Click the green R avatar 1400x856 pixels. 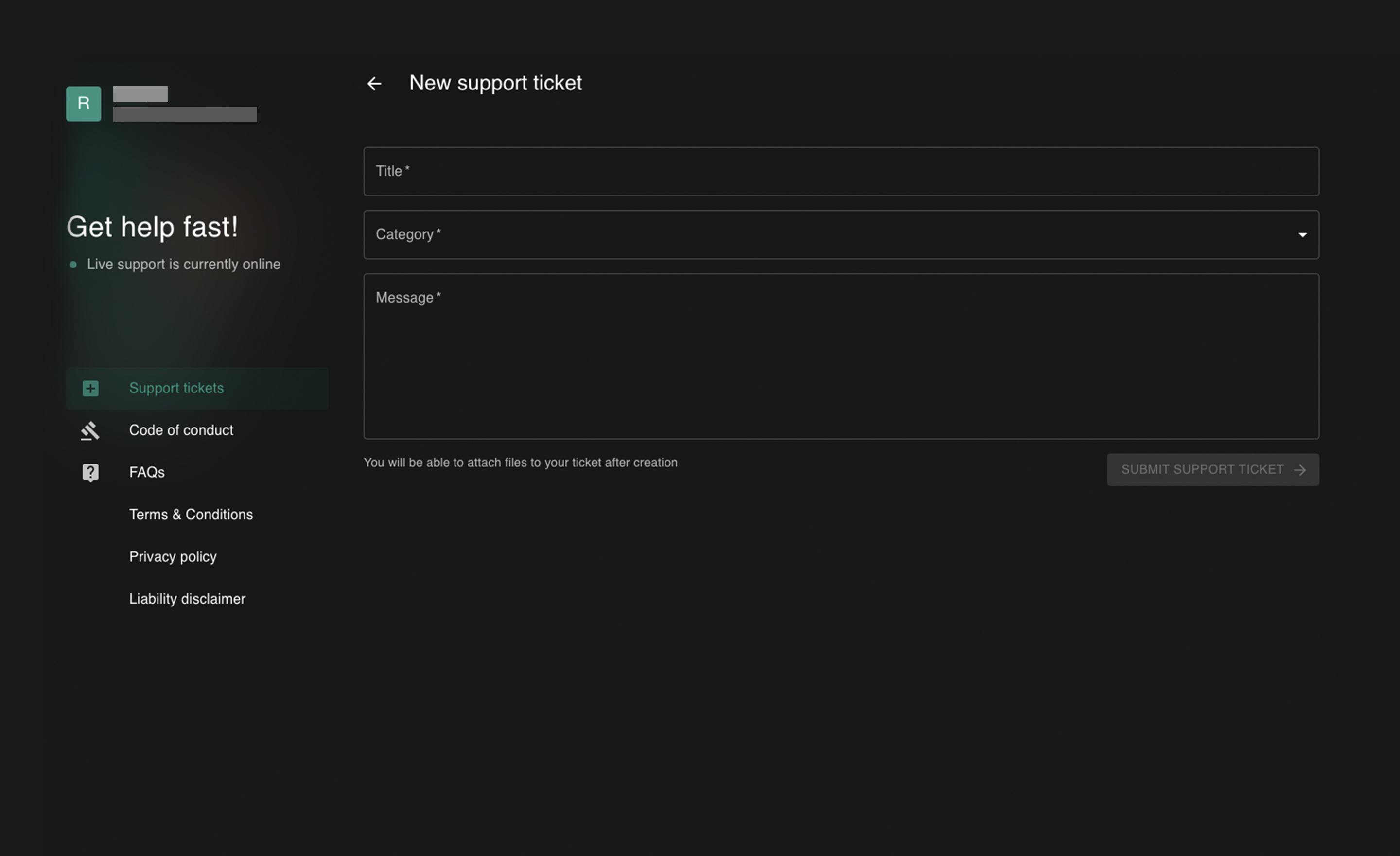[84, 104]
